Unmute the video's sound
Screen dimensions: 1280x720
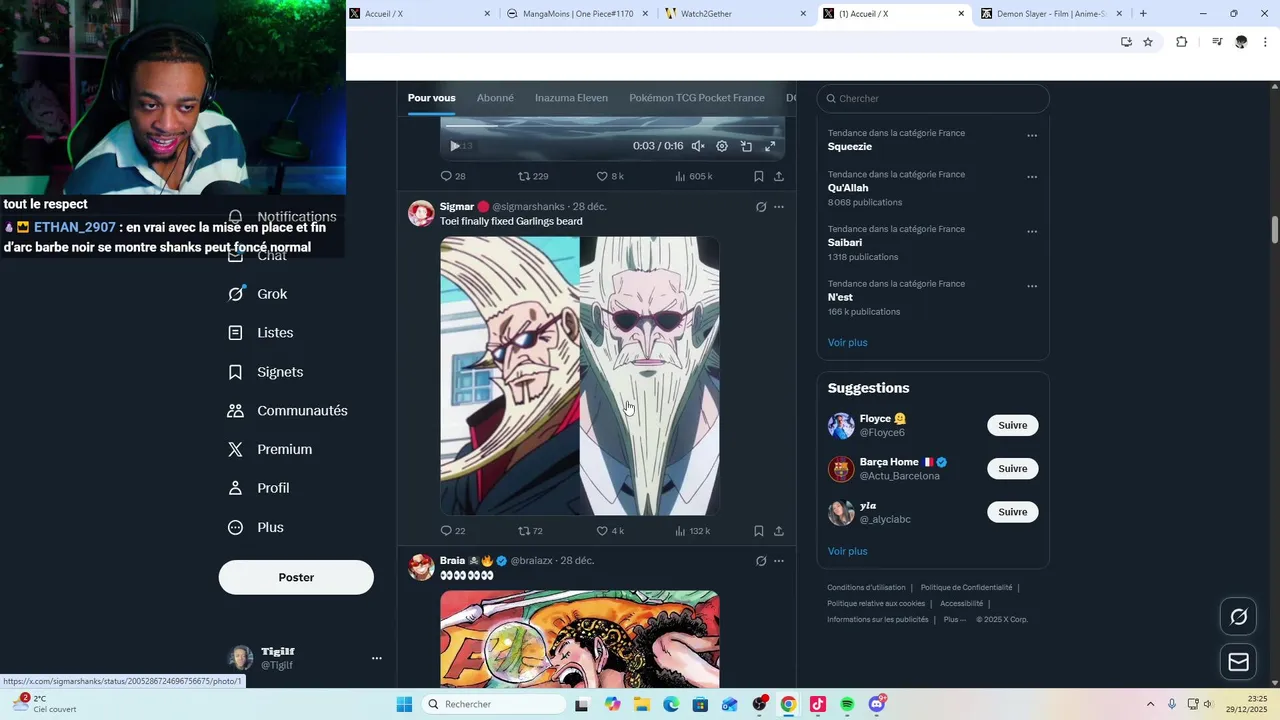698,146
